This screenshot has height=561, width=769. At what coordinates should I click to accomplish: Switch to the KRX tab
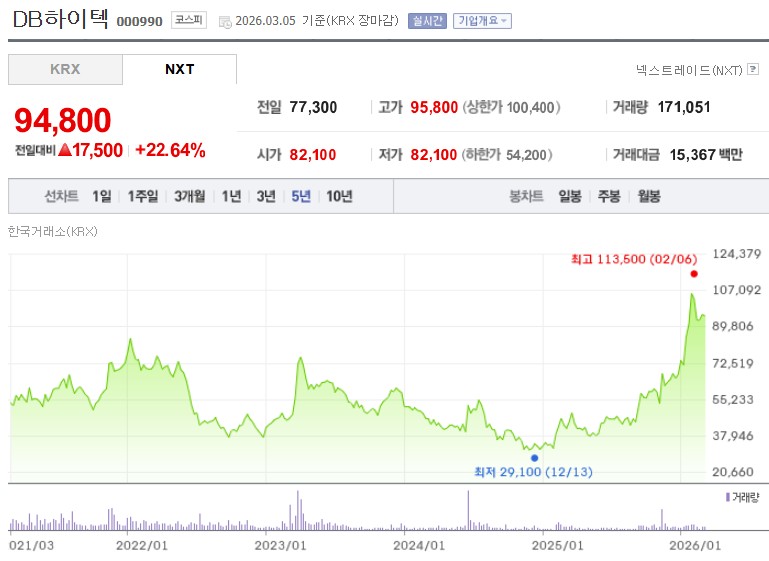(x=65, y=69)
